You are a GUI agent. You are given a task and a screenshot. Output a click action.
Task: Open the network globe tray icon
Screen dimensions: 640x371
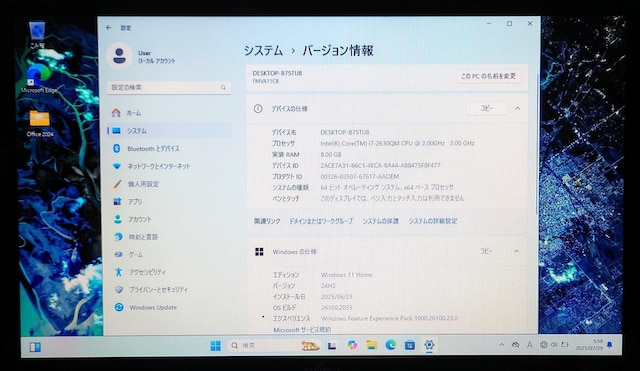tap(543, 345)
